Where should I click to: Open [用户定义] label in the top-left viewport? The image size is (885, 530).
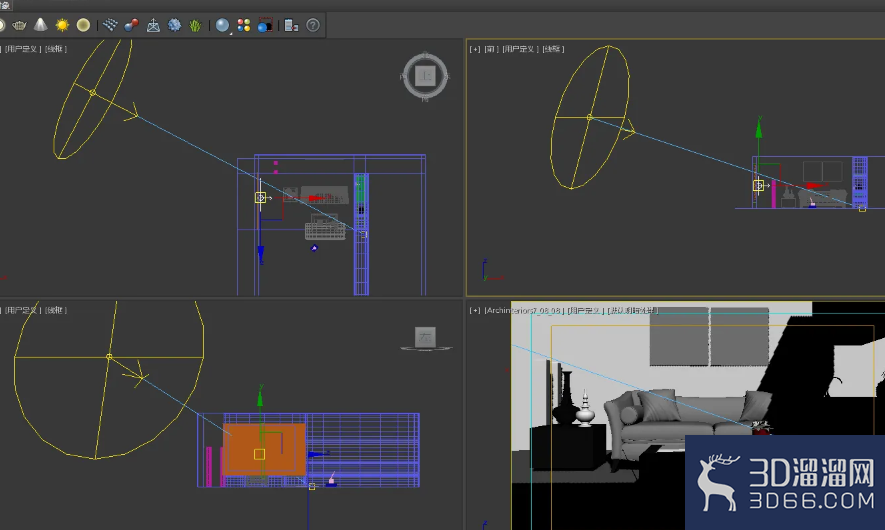click(x=21, y=49)
